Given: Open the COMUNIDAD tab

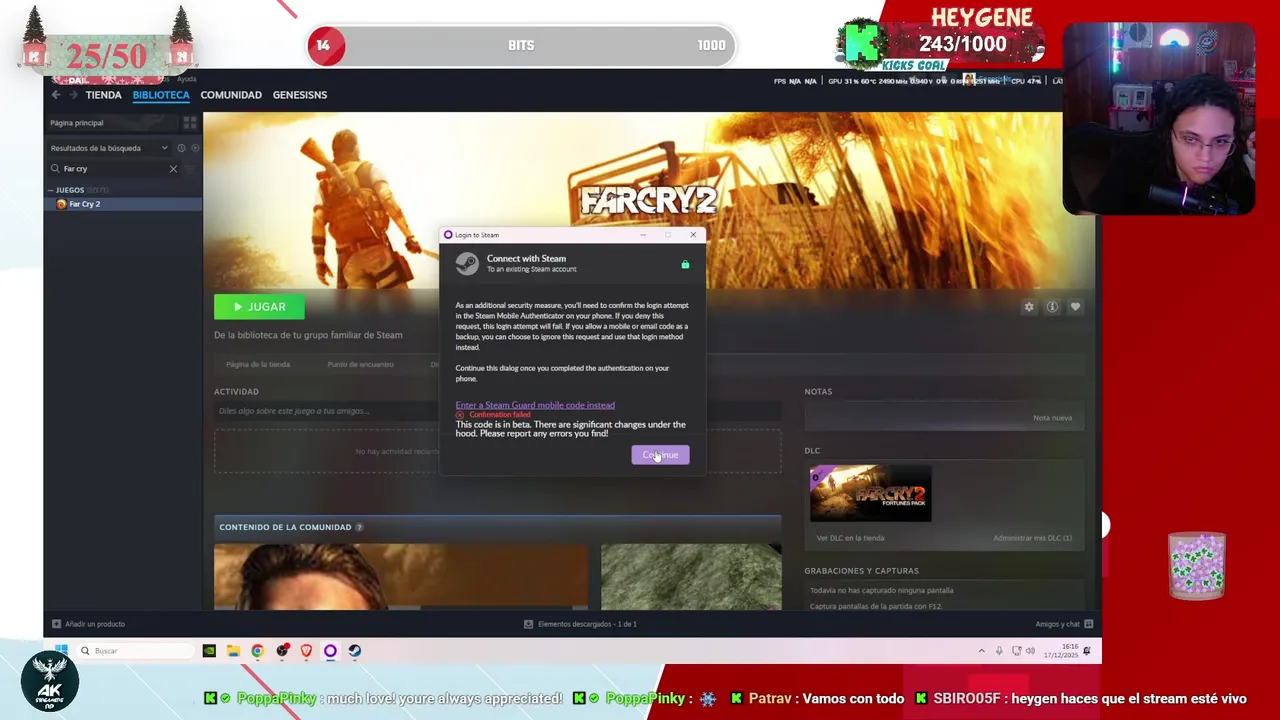Looking at the screenshot, I should pos(231,95).
